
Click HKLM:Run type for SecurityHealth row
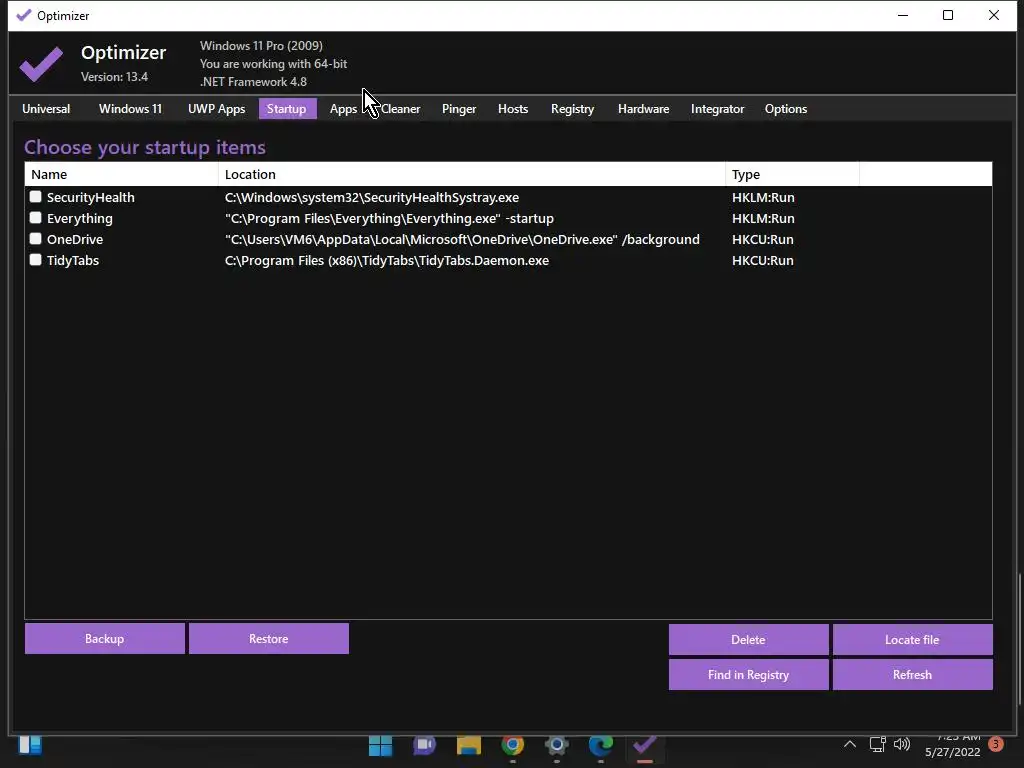(x=763, y=197)
